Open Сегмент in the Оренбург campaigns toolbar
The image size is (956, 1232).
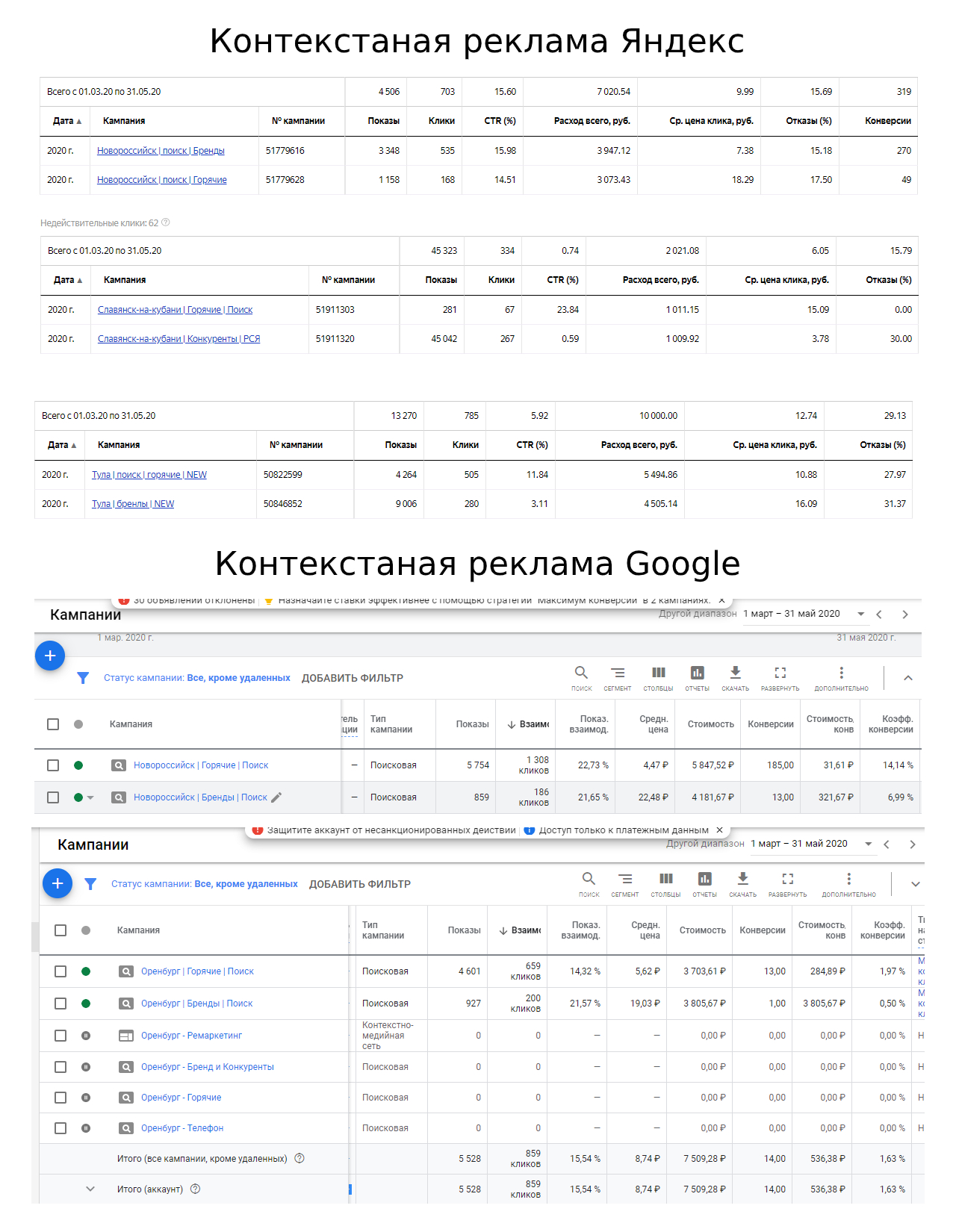point(625,883)
